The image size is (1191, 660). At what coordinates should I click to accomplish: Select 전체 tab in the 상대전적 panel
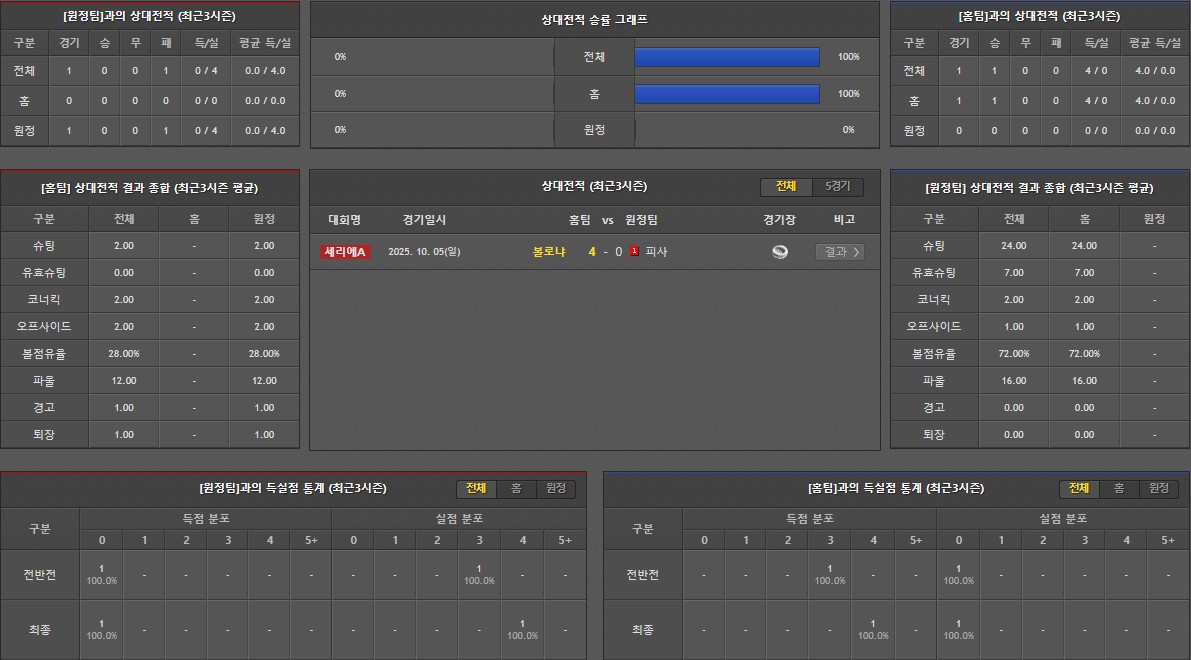[786, 187]
